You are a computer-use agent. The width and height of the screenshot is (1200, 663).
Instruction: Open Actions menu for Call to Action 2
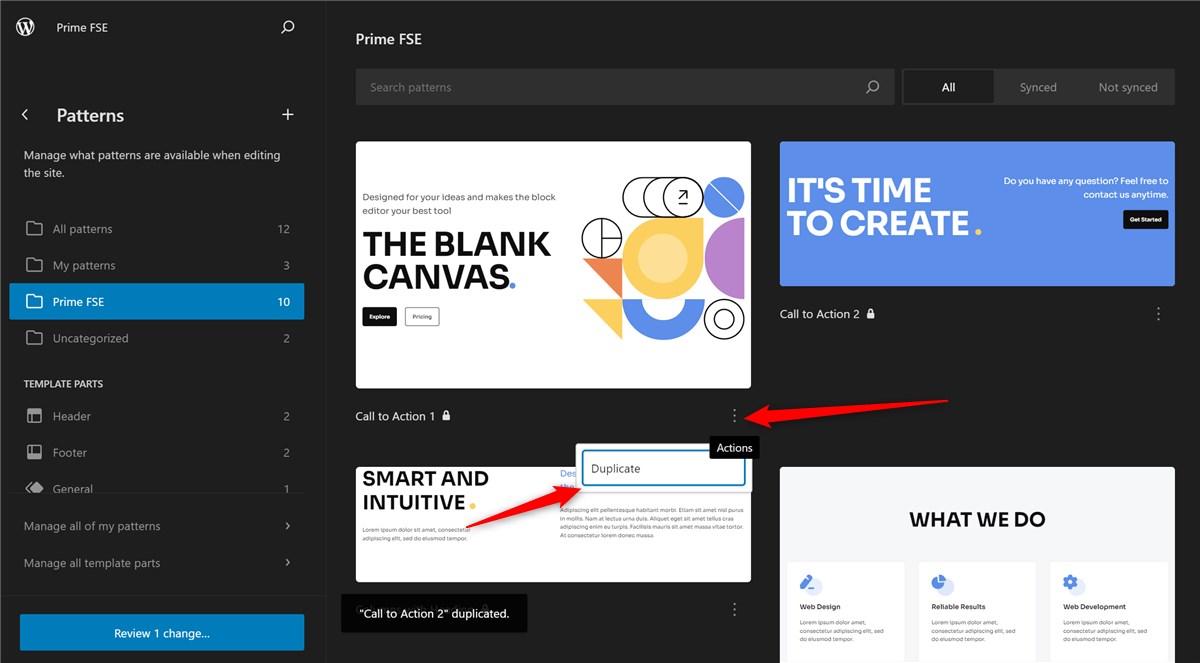point(1158,313)
